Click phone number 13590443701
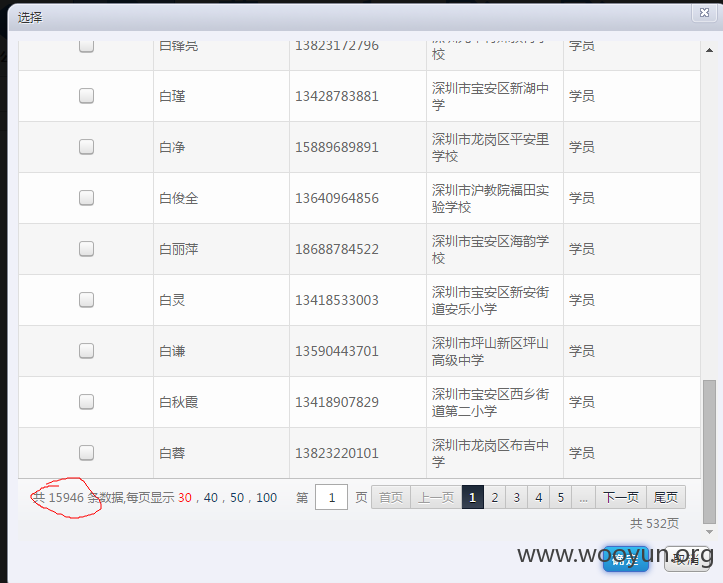The width and height of the screenshot is (723, 583). (x=337, y=351)
